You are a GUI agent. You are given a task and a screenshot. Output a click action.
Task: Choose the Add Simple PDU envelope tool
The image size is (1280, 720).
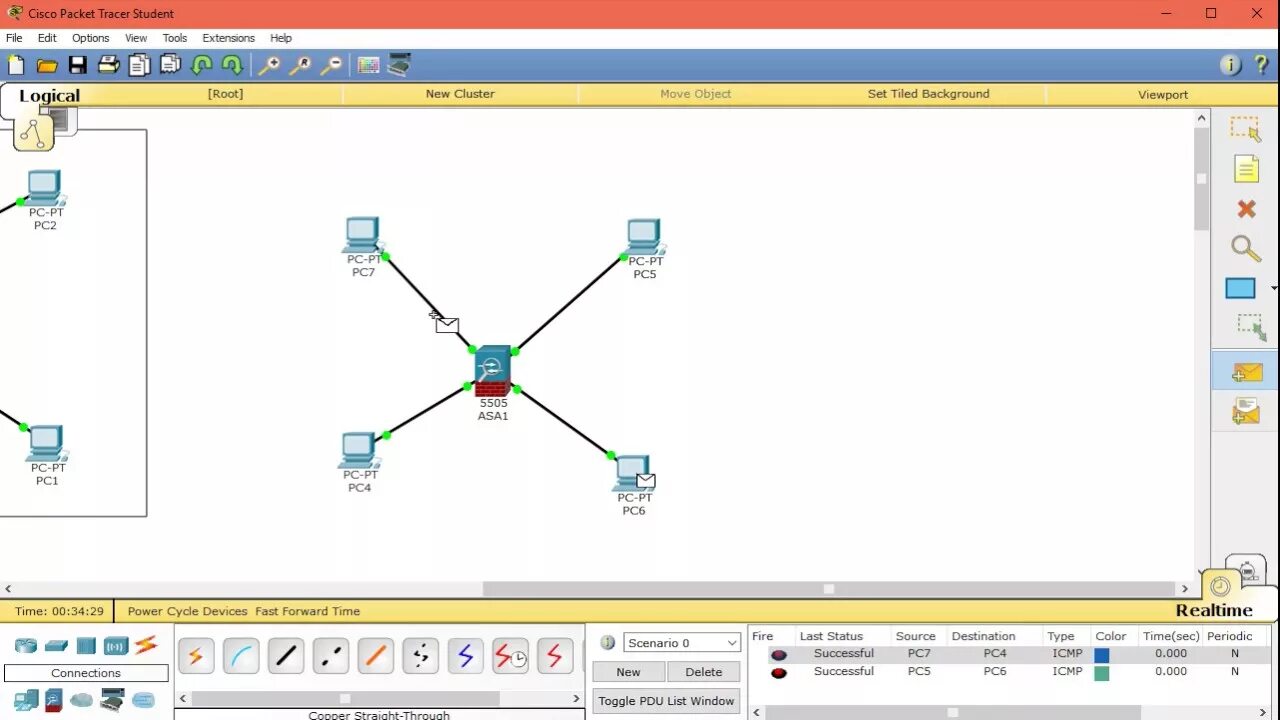click(x=1246, y=372)
